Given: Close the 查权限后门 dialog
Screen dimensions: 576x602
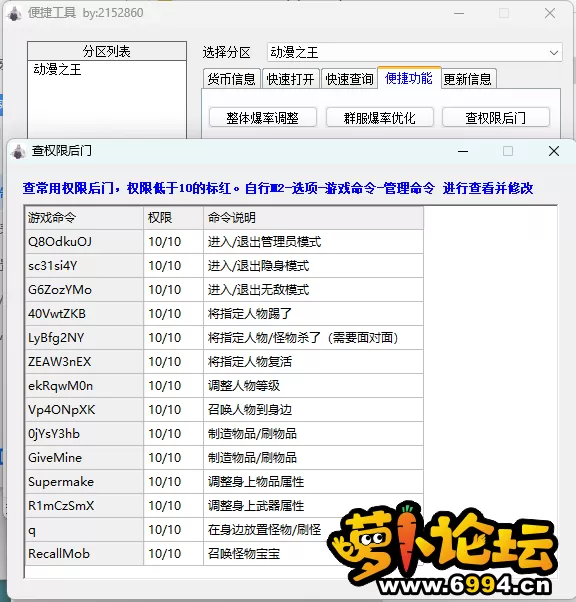Looking at the screenshot, I should (x=554, y=151).
